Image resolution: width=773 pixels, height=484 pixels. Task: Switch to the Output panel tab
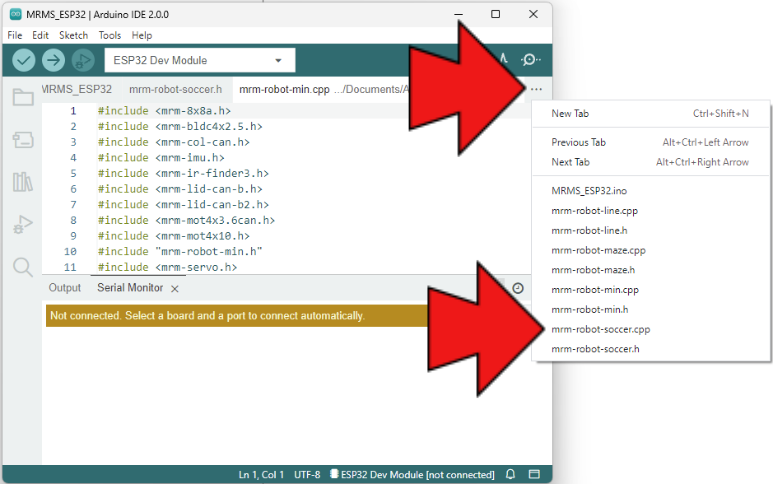[65, 288]
